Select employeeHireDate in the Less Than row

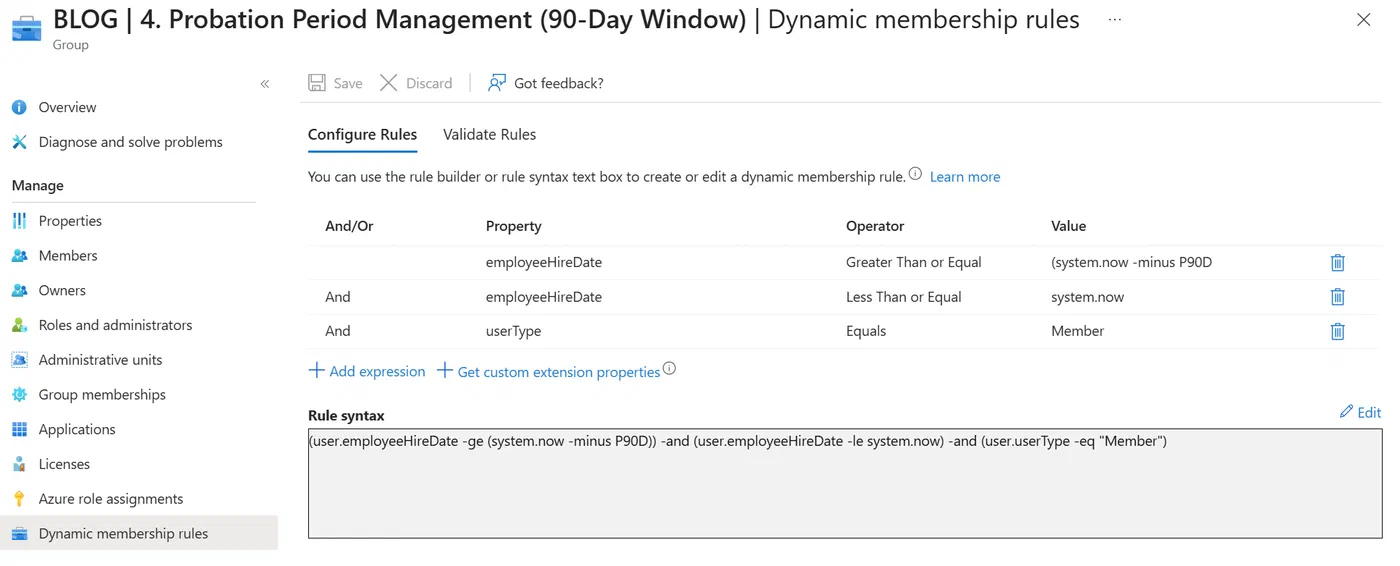click(x=544, y=297)
